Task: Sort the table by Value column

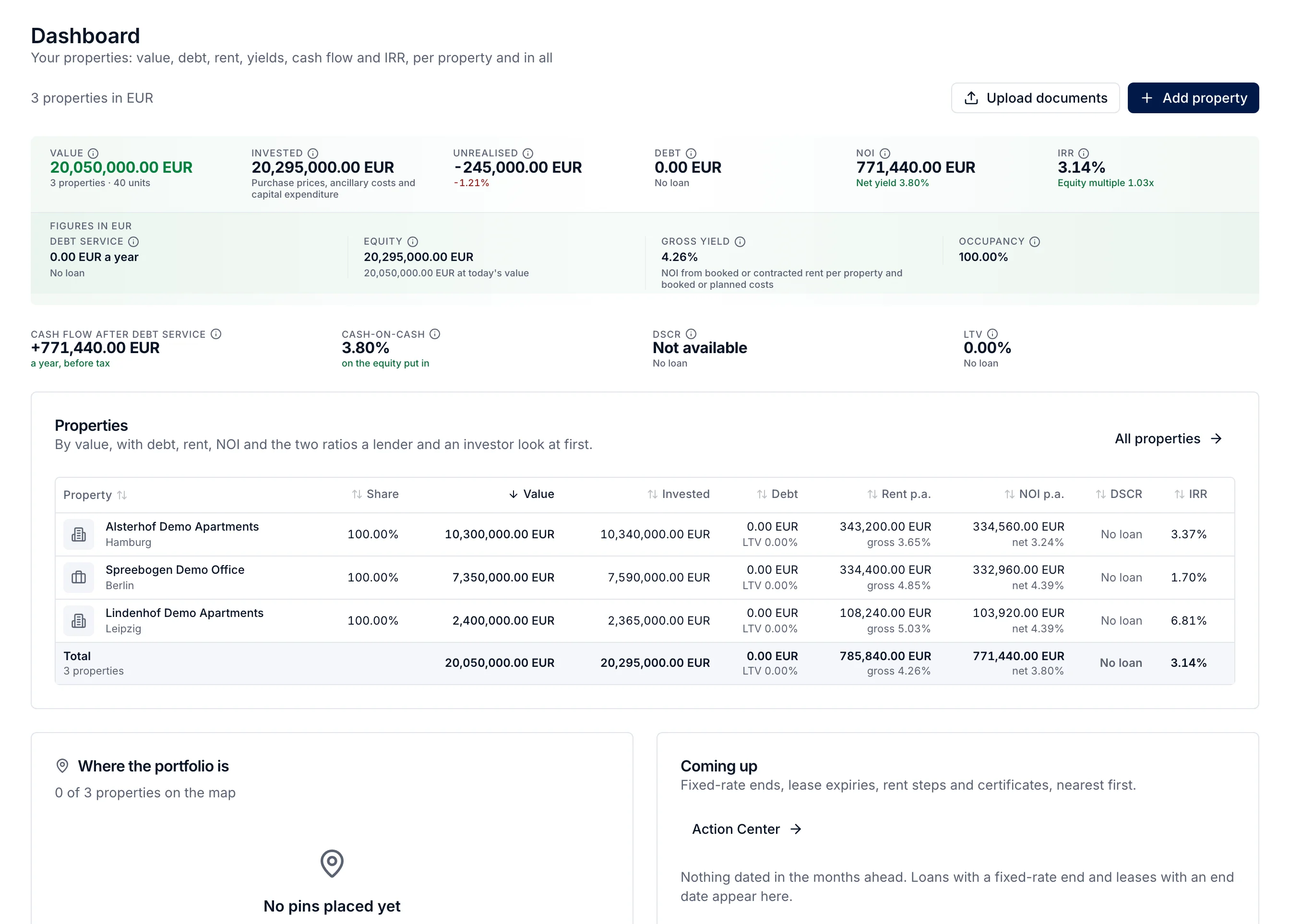Action: click(x=531, y=494)
